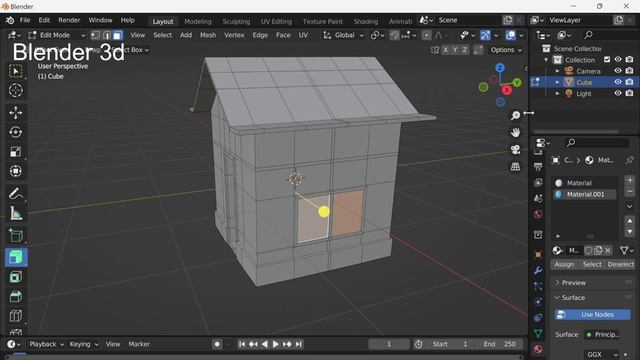The height and width of the screenshot is (360, 640).
Task: Switch to face select mode
Action: click(x=118, y=35)
